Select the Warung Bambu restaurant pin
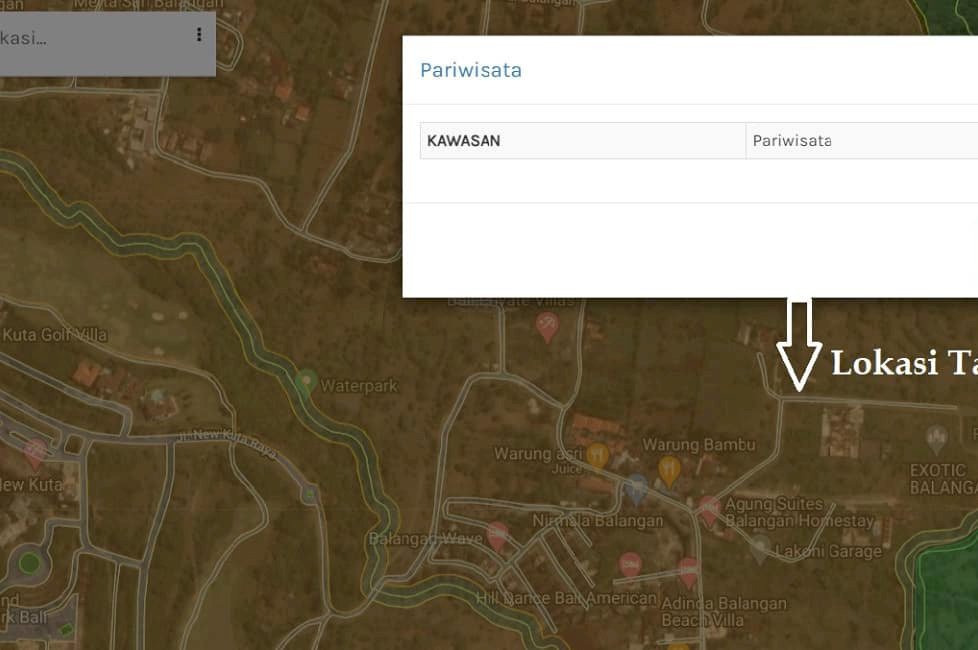Image resolution: width=978 pixels, height=650 pixels. pyautogui.click(x=669, y=469)
